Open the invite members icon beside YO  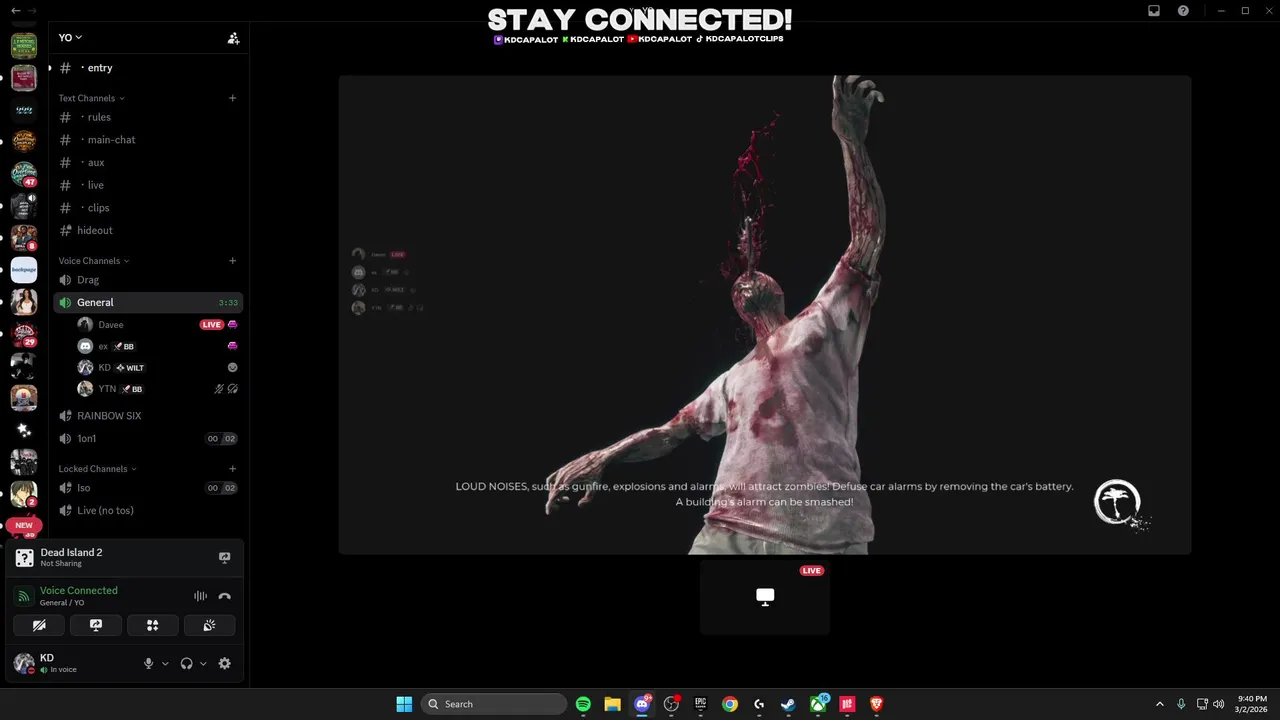pos(233,38)
